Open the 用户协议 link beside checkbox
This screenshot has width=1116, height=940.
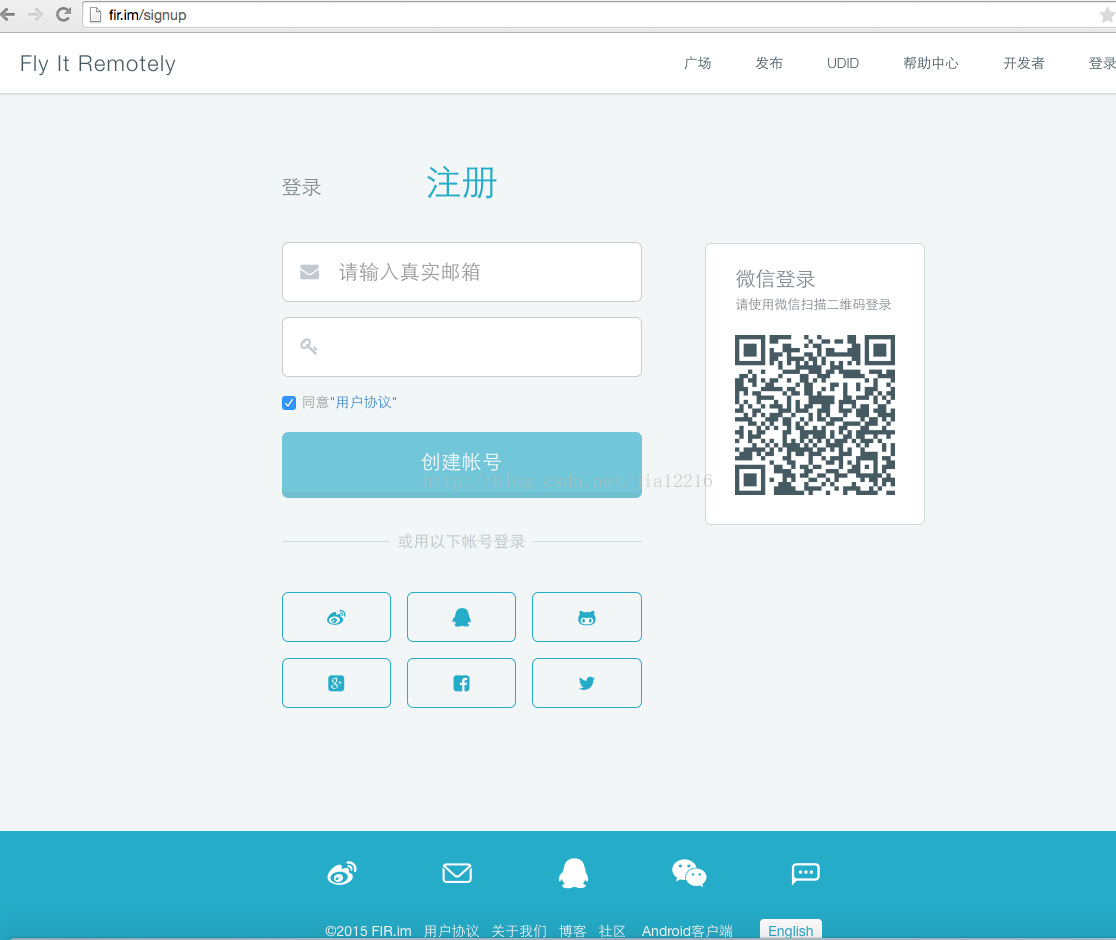(x=364, y=403)
